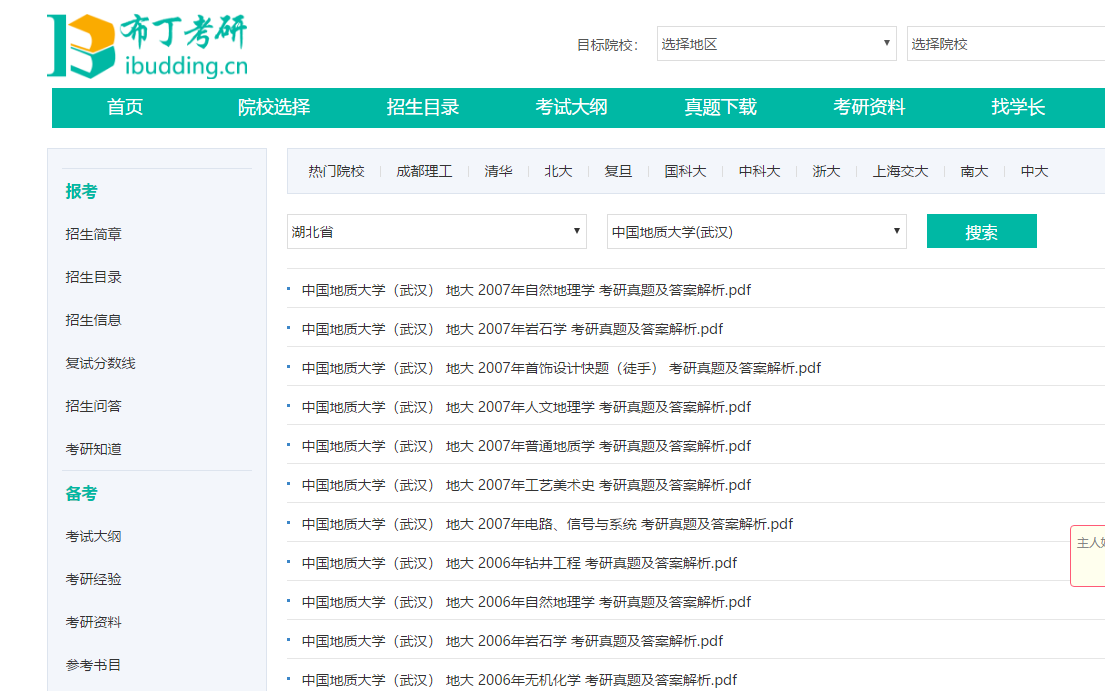Select the 上海交大 quick link
Screen dimensions: 1105x691
tap(901, 171)
